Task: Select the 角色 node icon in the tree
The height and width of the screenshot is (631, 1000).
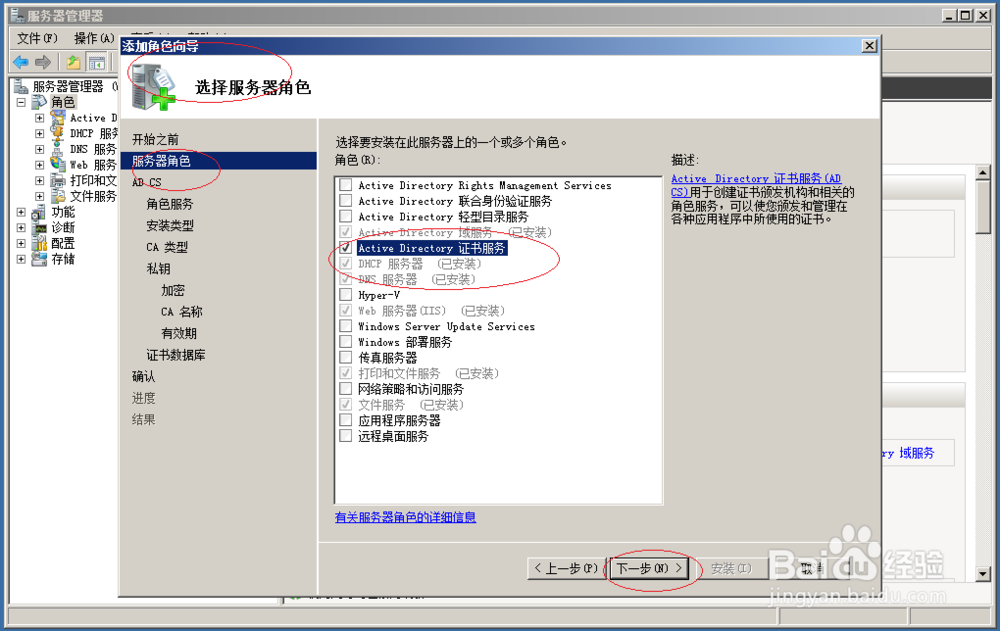Action: click(40, 102)
